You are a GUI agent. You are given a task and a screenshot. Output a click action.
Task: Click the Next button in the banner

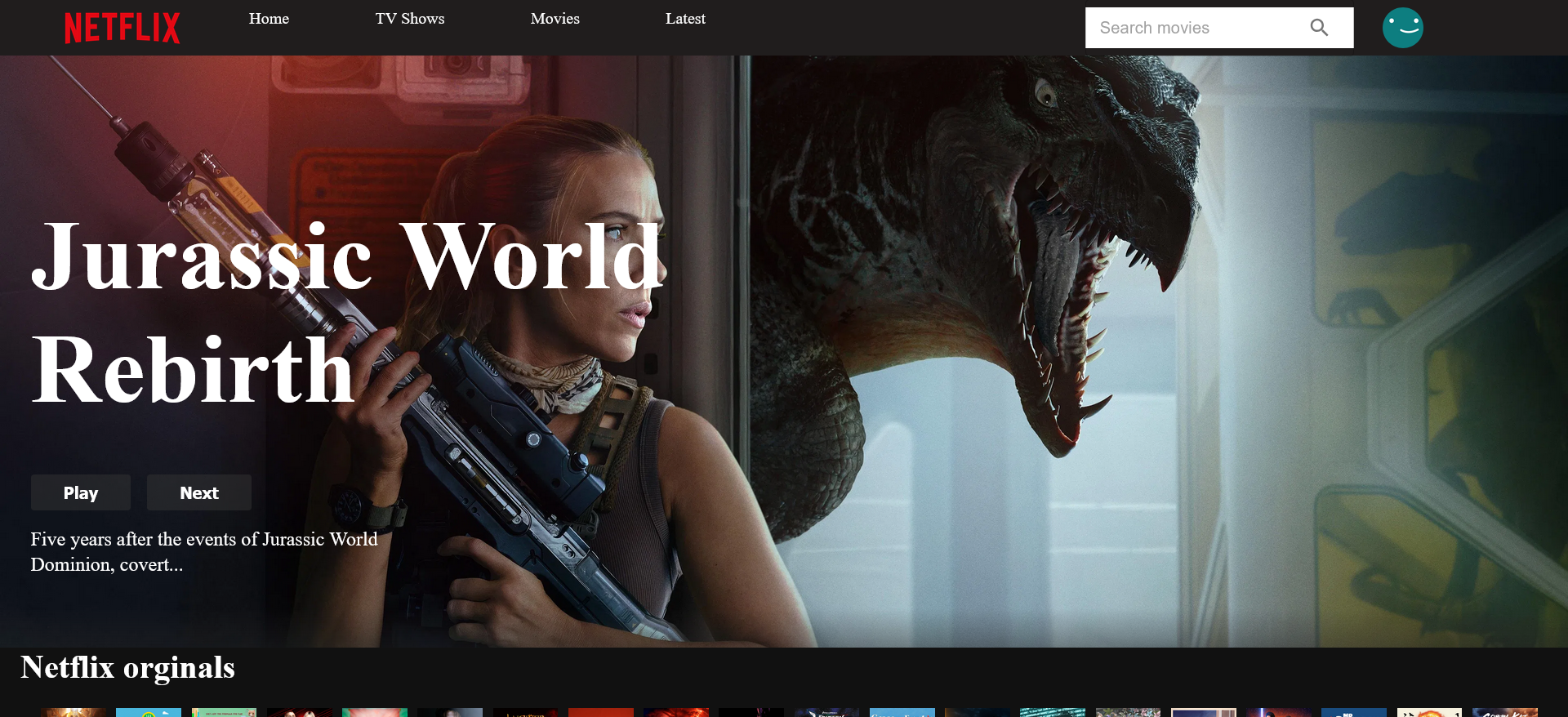[199, 492]
